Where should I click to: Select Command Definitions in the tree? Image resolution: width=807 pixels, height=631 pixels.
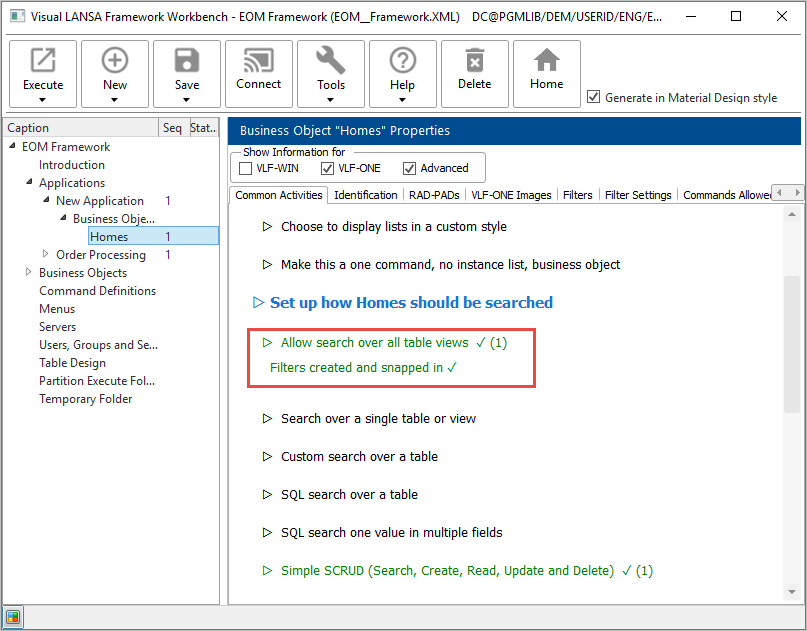(97, 291)
